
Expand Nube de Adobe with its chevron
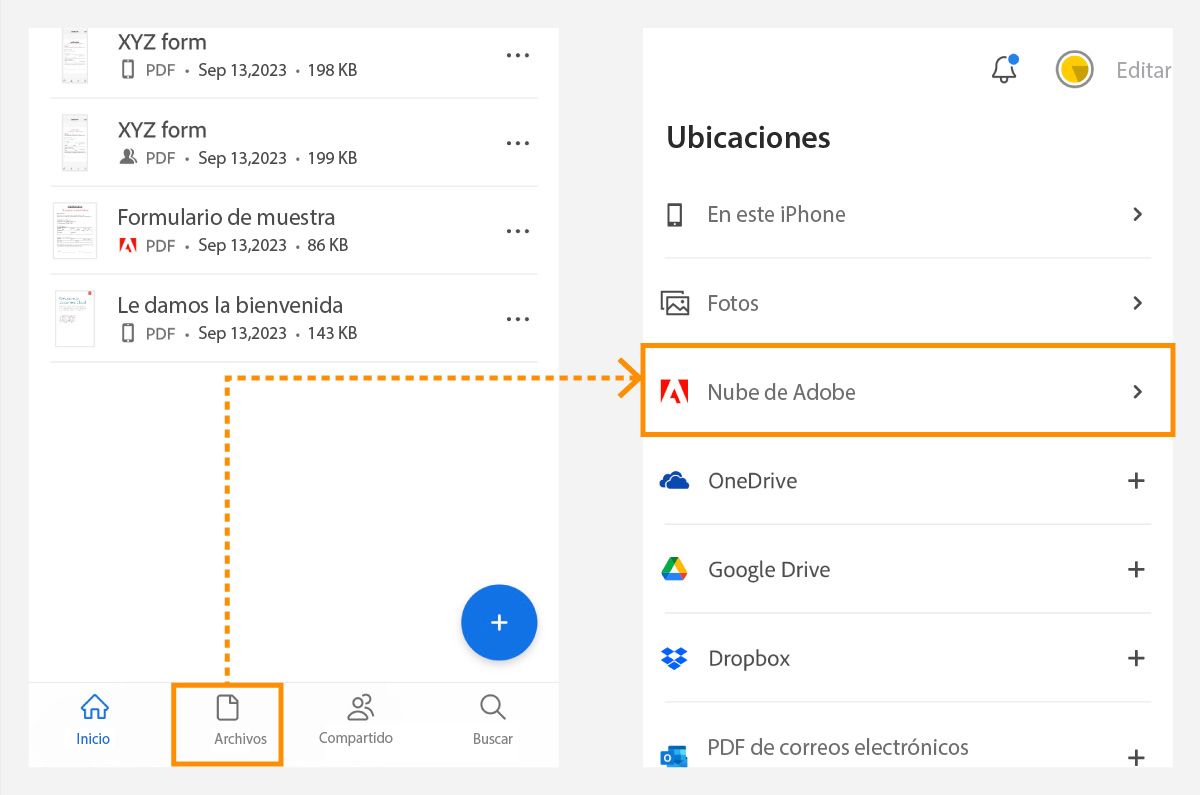[1137, 392]
